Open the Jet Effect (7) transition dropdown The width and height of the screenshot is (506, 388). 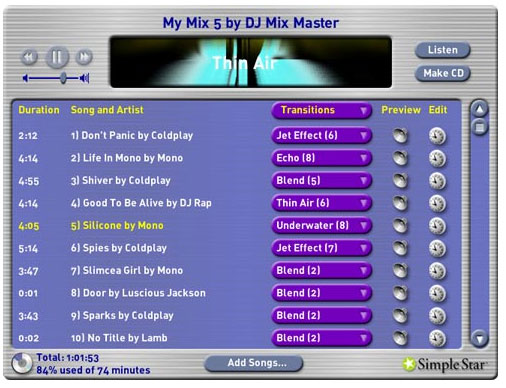pyautogui.click(x=321, y=248)
